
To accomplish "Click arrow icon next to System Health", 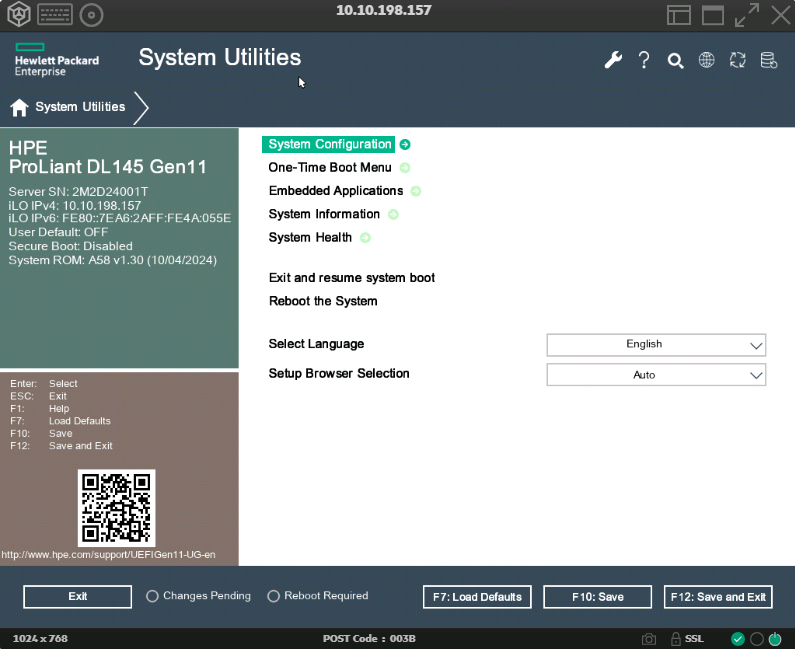I will point(365,238).
